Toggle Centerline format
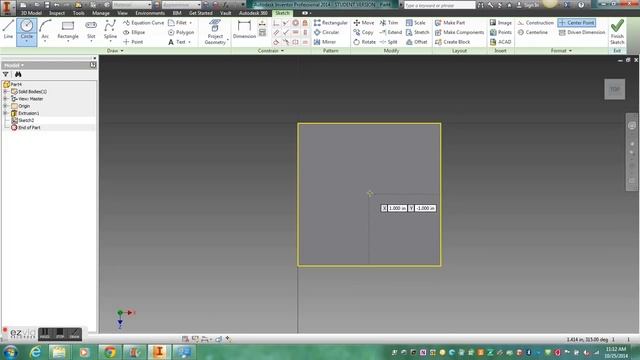Screen dimensions: 640x360 pyautogui.click(x=532, y=32)
